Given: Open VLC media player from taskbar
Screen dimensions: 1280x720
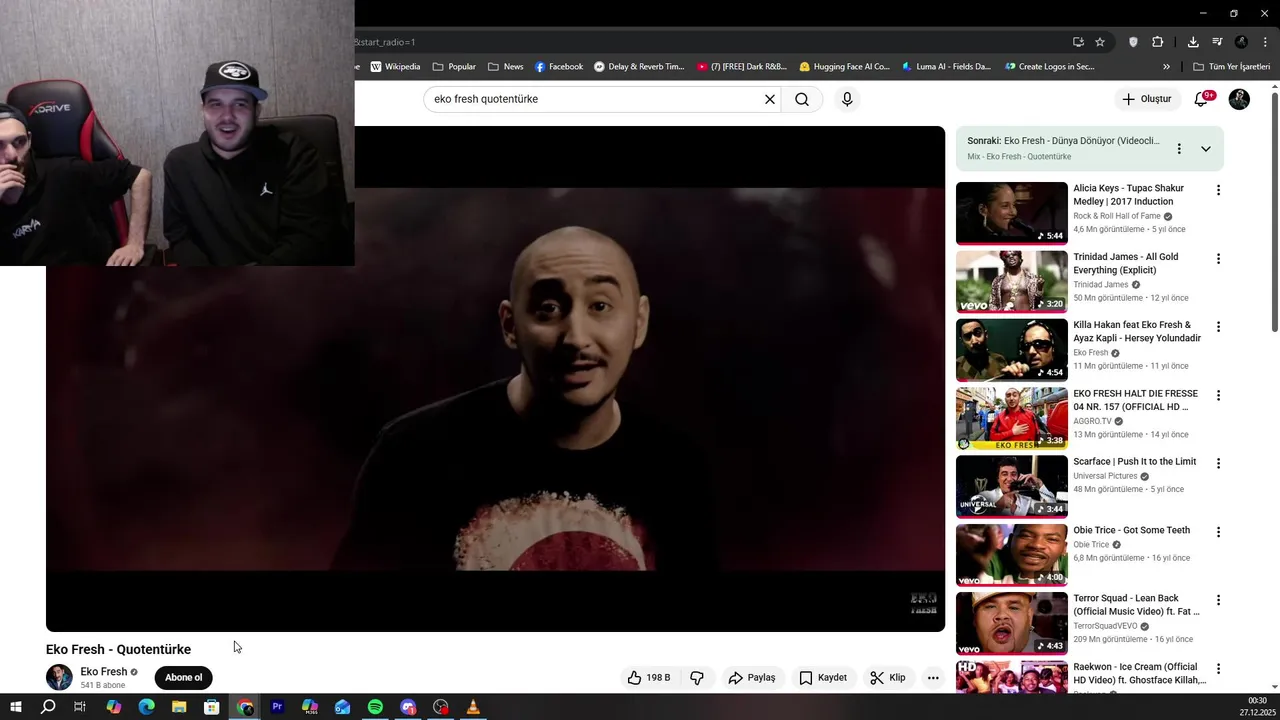Looking at the screenshot, I should point(473,707).
